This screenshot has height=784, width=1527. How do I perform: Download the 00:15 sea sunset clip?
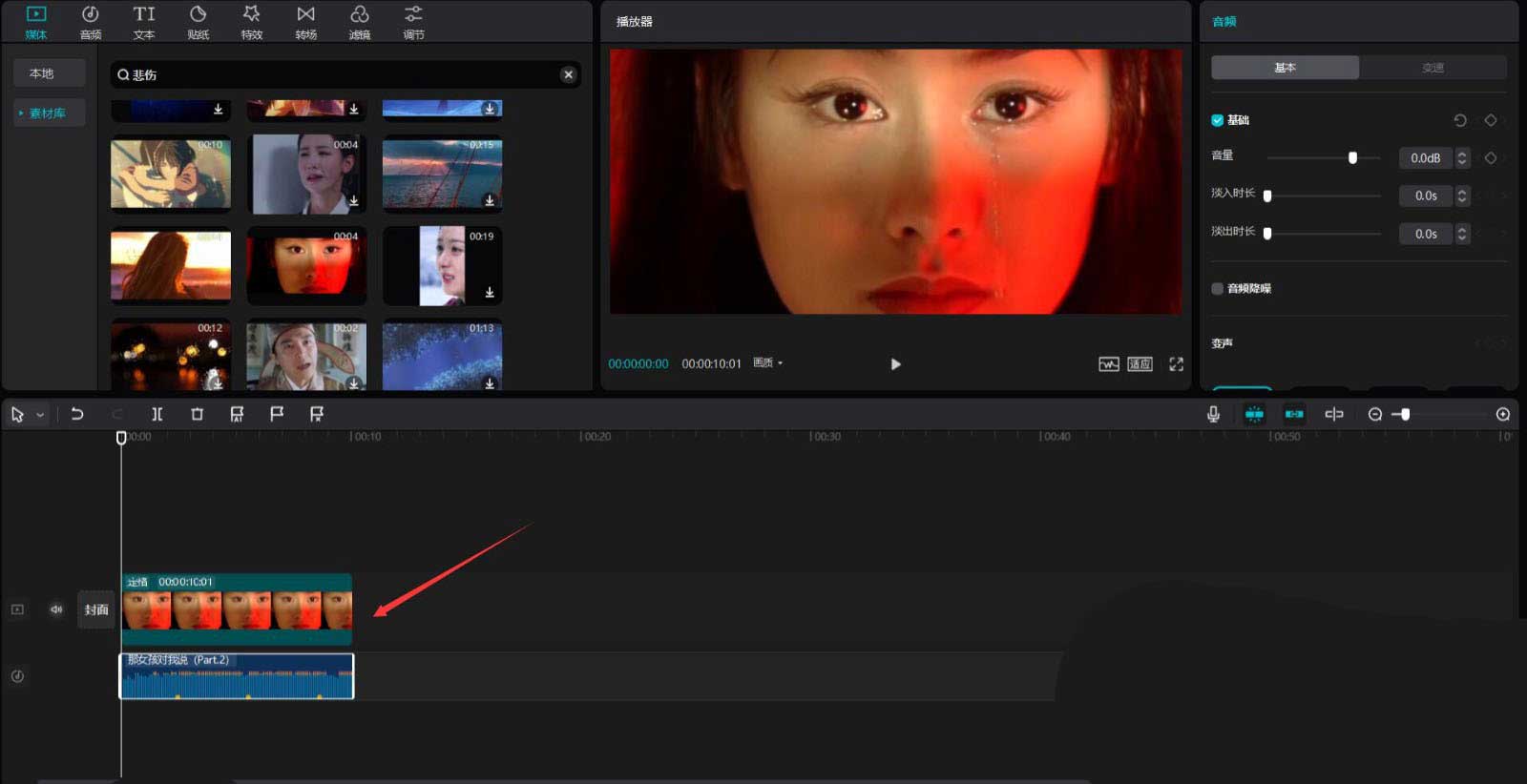click(490, 200)
